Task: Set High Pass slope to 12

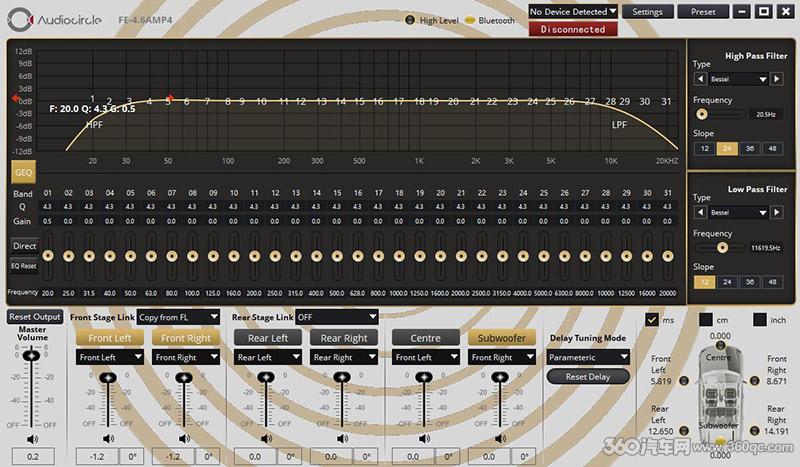Action: tap(705, 149)
